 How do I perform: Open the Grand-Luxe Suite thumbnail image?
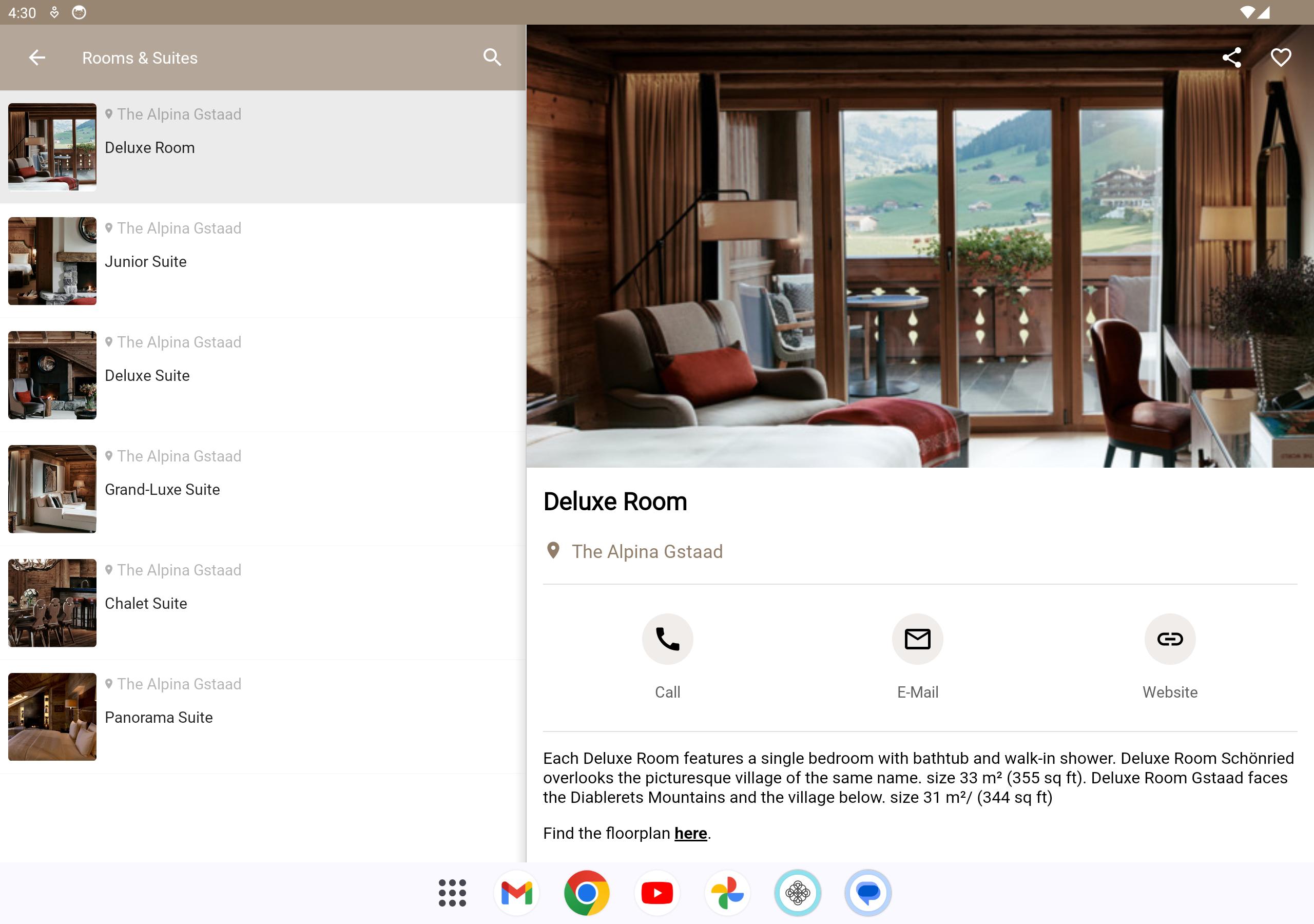(52, 488)
